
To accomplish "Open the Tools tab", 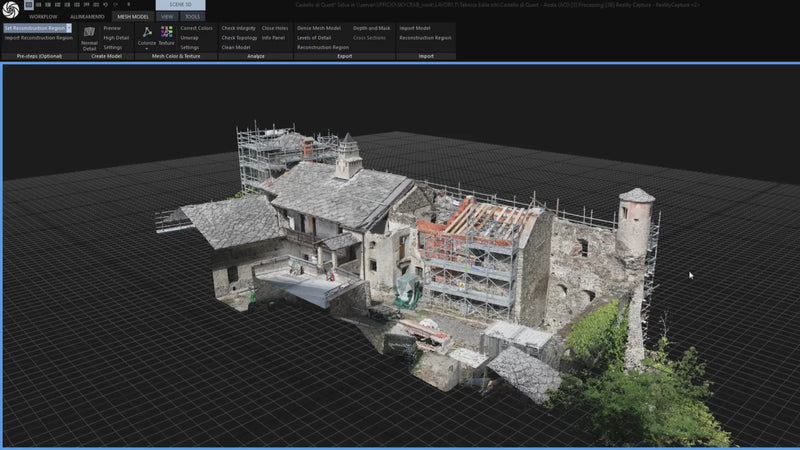I will pos(192,17).
